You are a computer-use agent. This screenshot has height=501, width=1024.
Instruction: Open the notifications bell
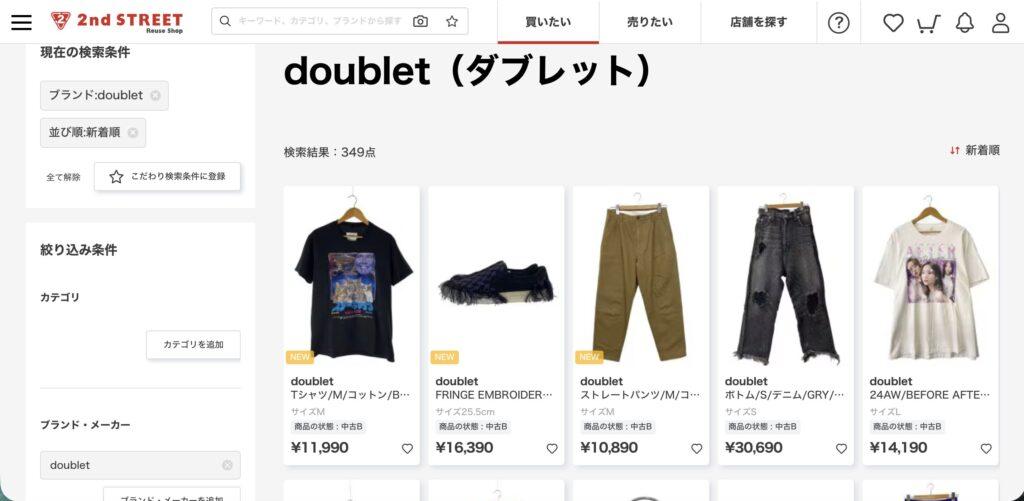(x=965, y=23)
